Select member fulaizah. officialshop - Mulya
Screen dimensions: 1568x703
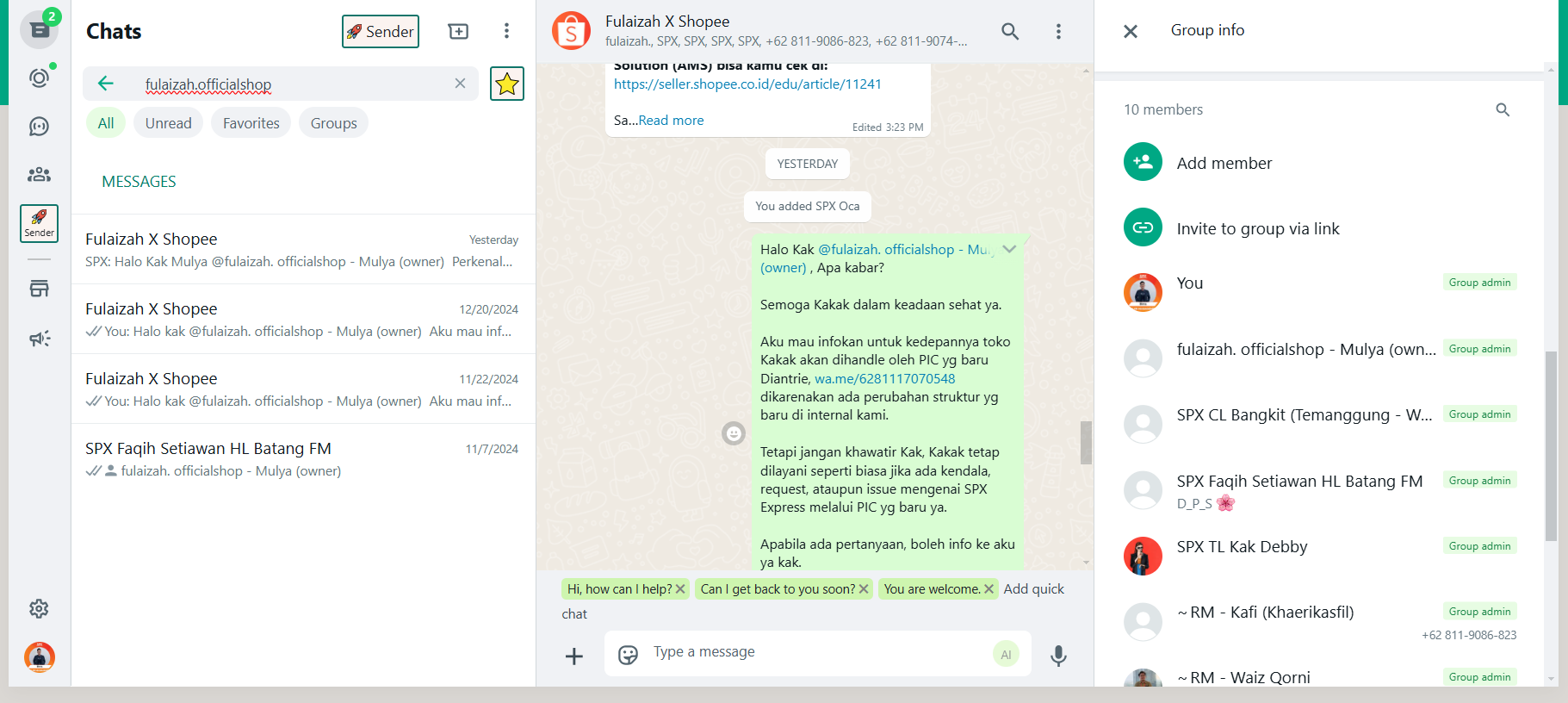coord(1318,358)
